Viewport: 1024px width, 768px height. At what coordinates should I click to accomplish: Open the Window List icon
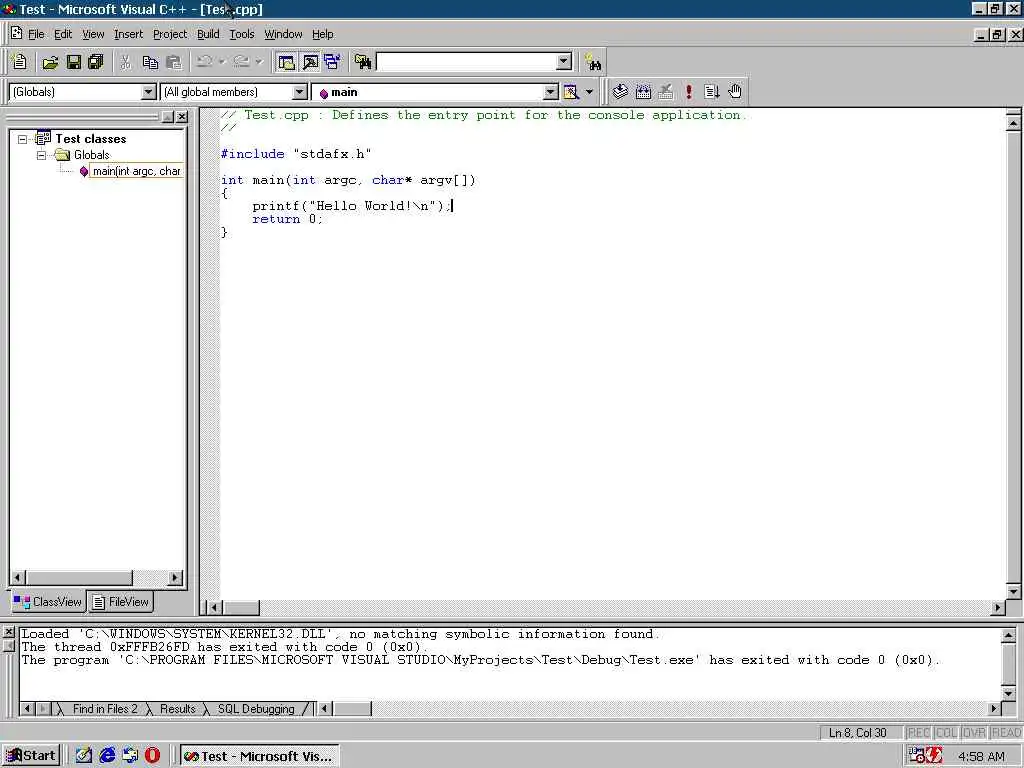click(332, 62)
